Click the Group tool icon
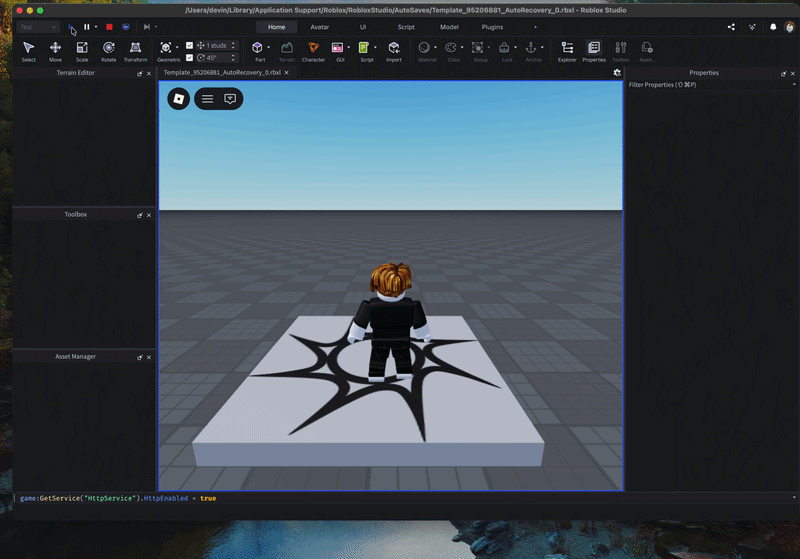 [477, 48]
